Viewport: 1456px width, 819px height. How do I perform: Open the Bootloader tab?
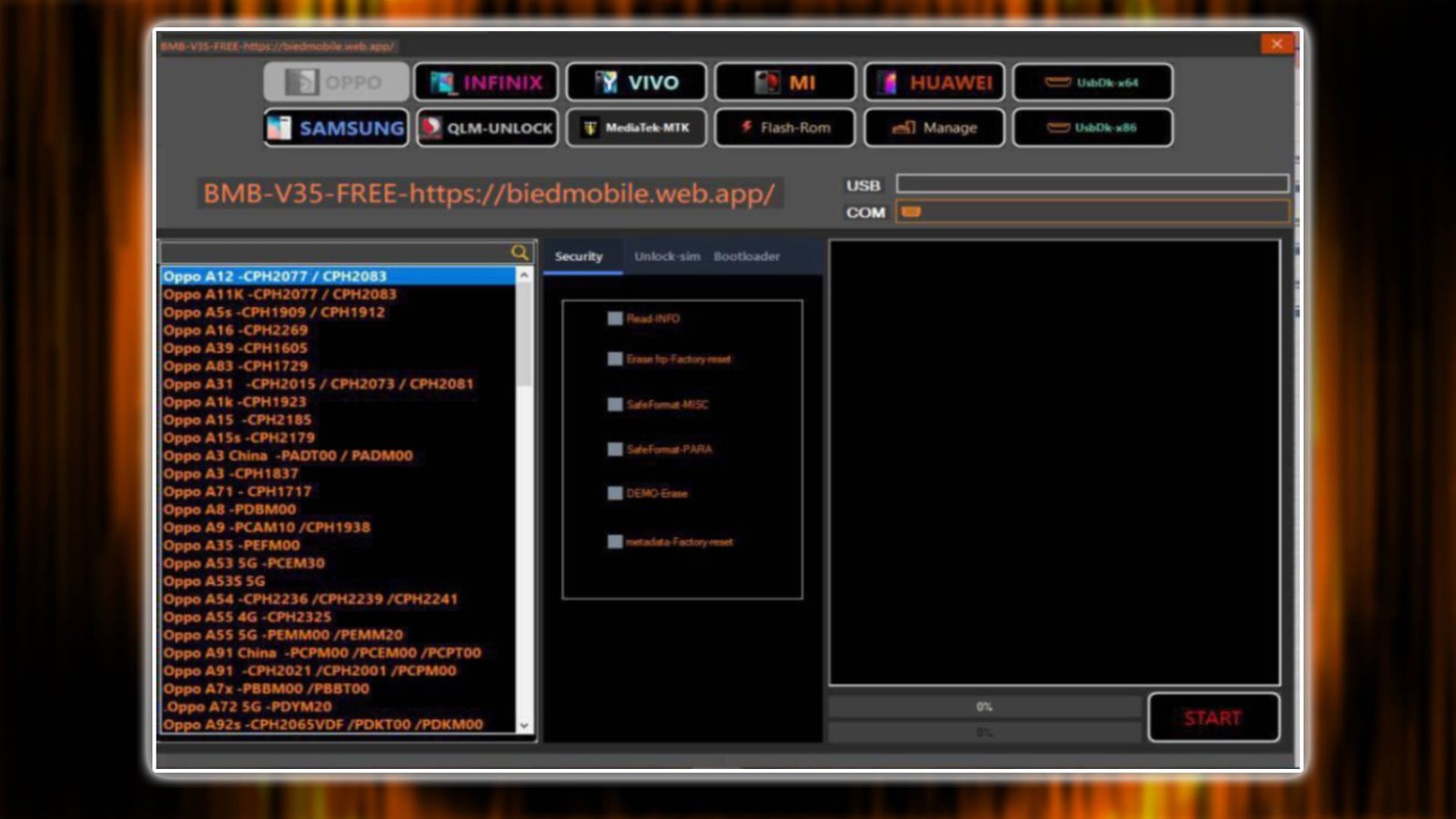pos(746,256)
